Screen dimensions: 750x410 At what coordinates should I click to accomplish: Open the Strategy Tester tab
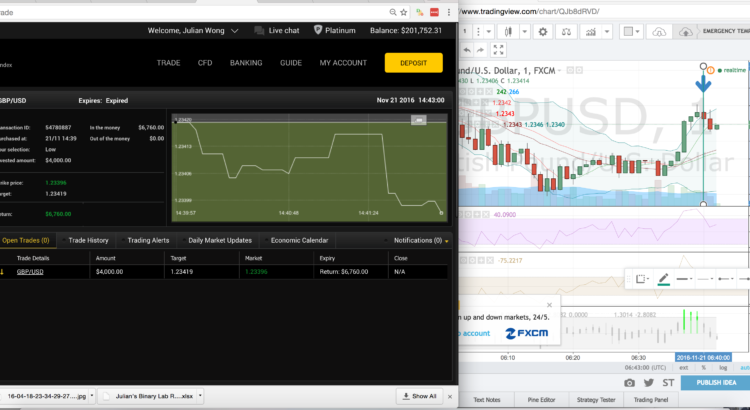point(596,400)
